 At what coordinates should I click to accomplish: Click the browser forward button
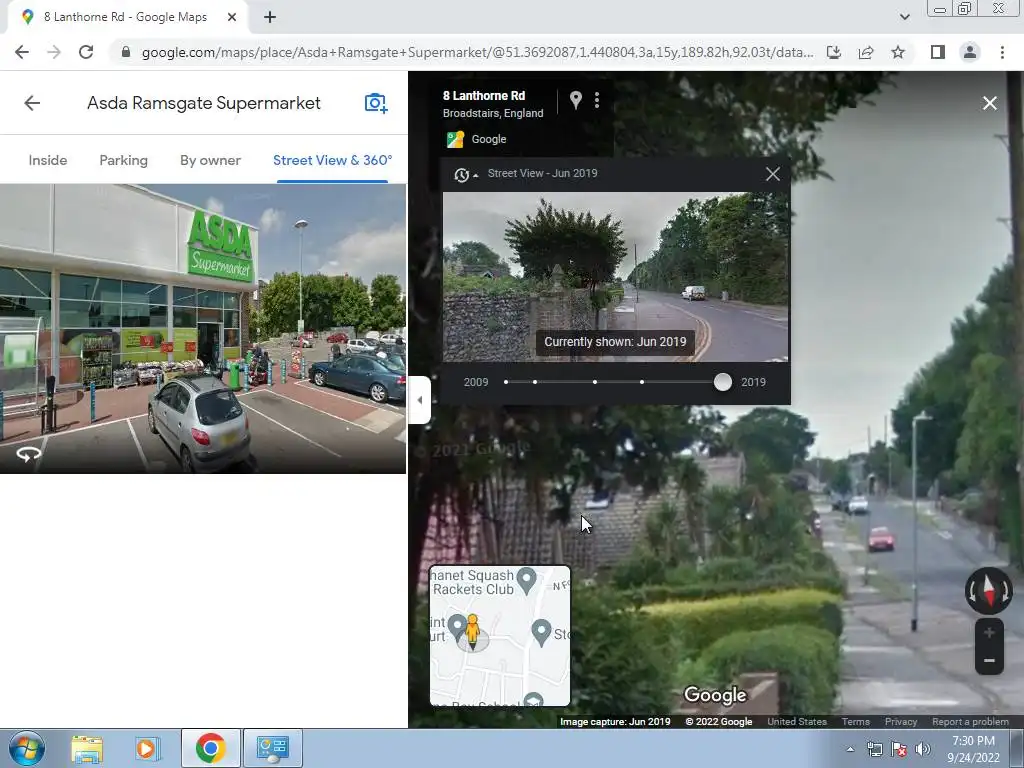tap(54, 52)
